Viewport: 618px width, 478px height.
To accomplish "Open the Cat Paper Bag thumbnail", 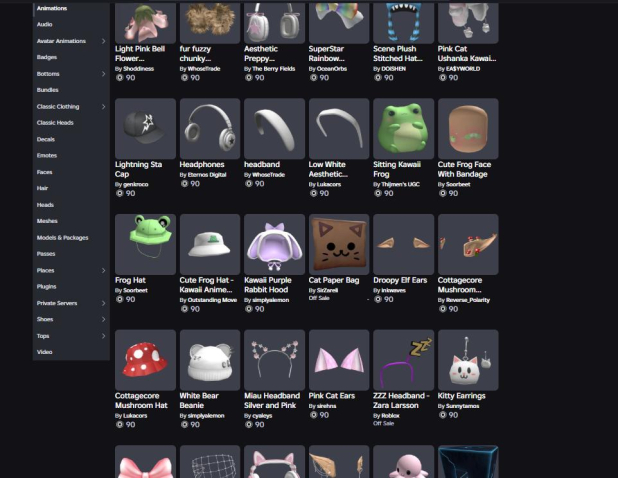I will coord(339,244).
